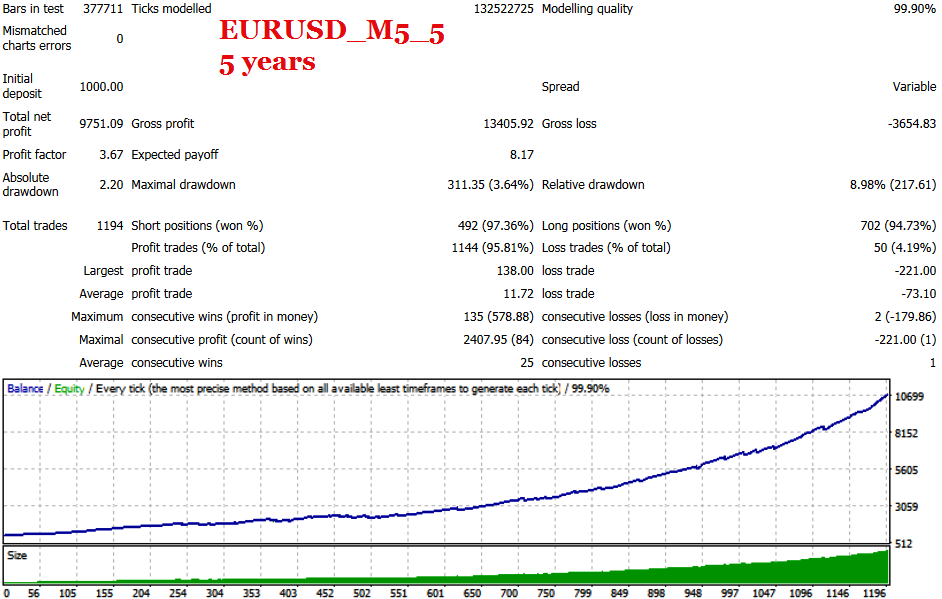This screenshot has width=942, height=599.
Task: Select average consecutive wins value 25
Action: click(527, 363)
